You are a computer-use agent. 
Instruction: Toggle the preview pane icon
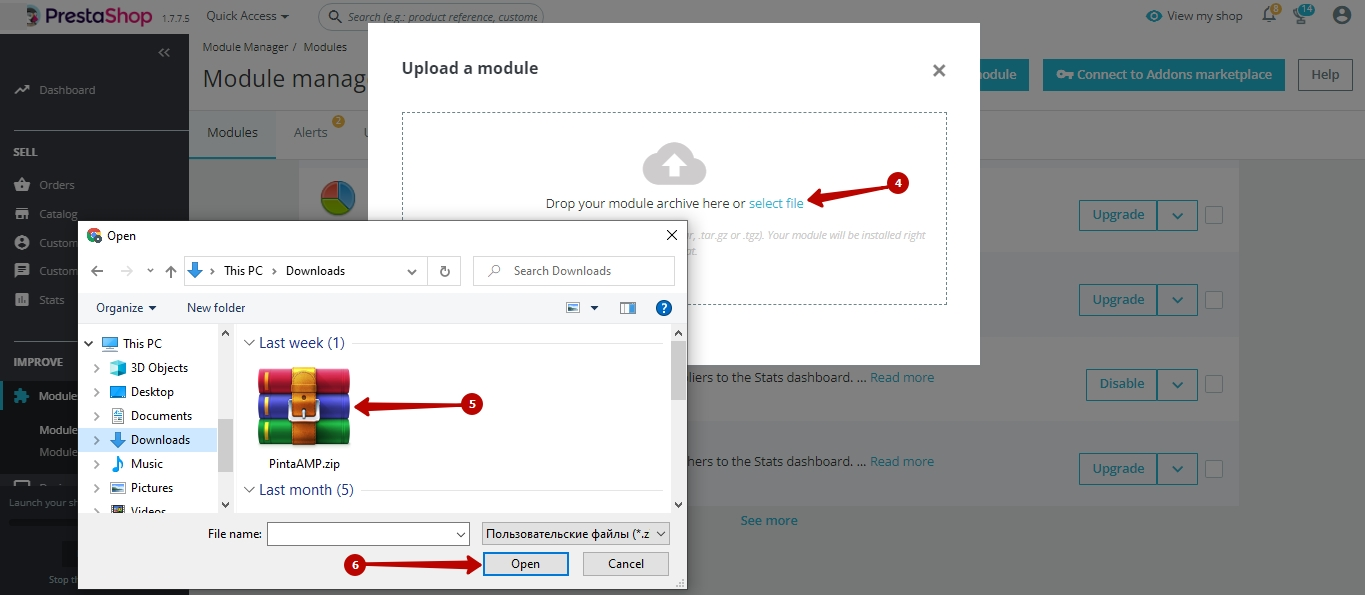(x=628, y=308)
